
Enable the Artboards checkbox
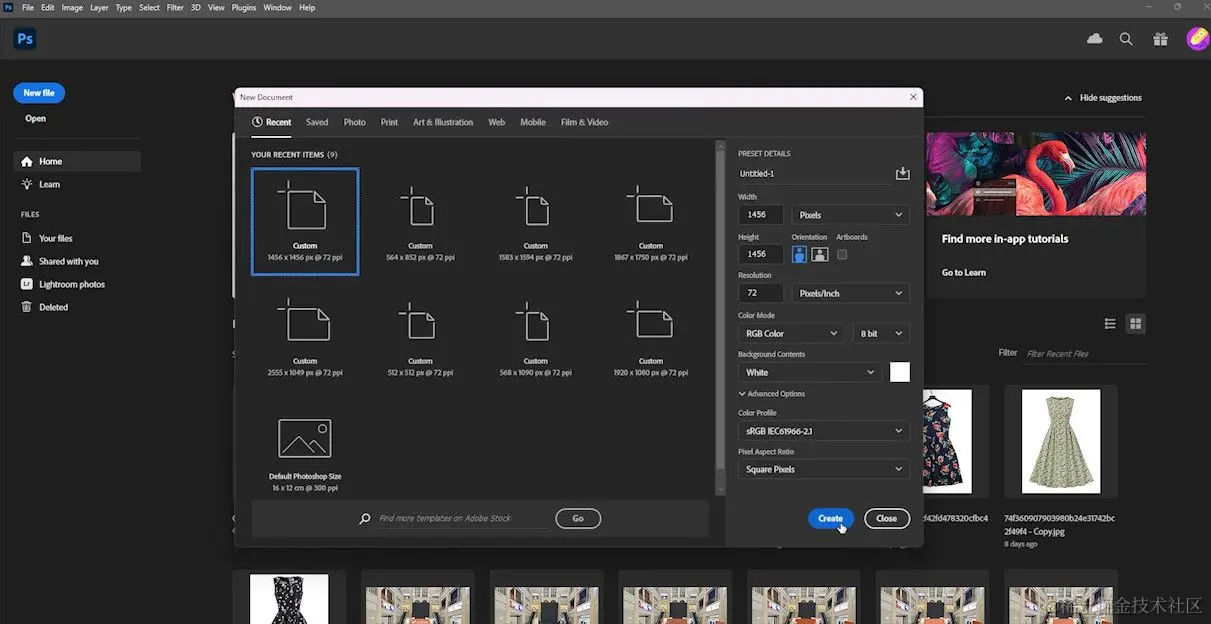(842, 254)
